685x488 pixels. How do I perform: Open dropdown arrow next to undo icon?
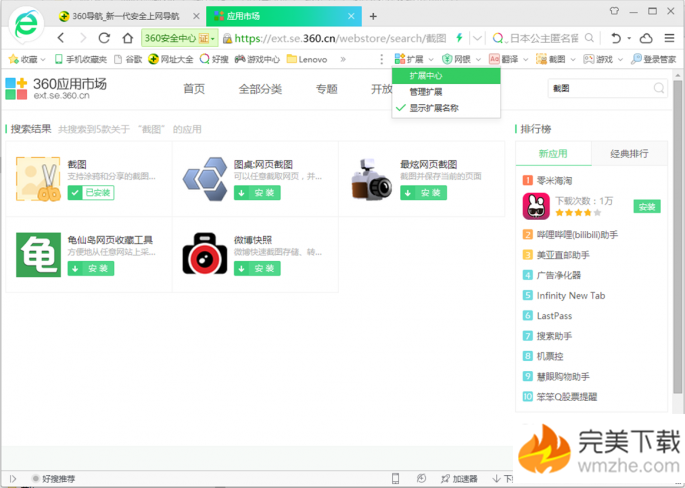(629, 38)
